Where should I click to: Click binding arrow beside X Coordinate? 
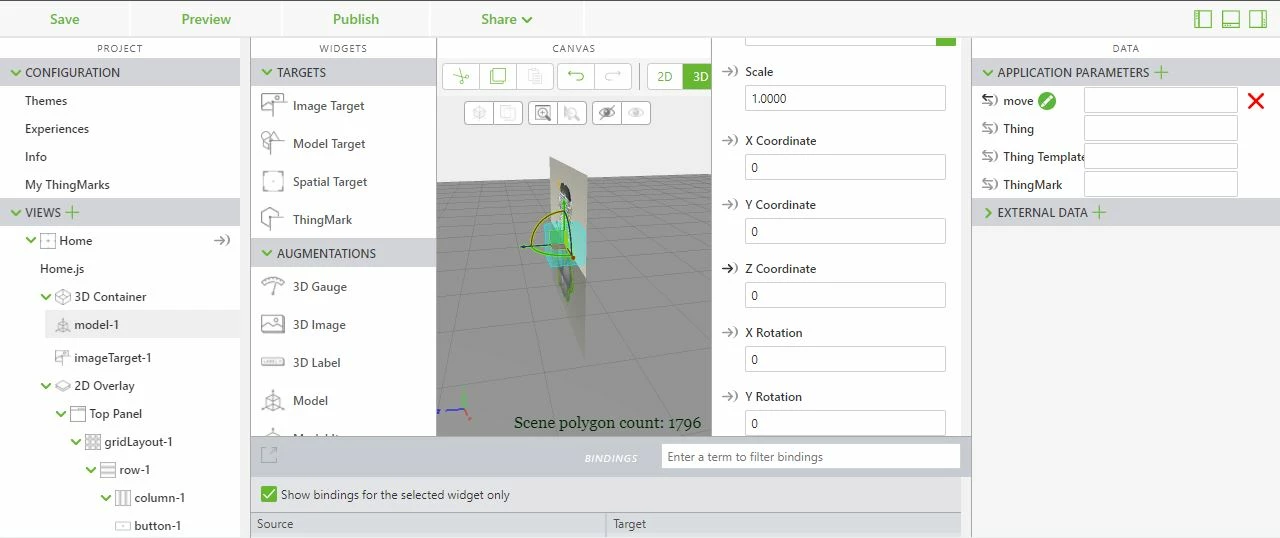point(729,140)
